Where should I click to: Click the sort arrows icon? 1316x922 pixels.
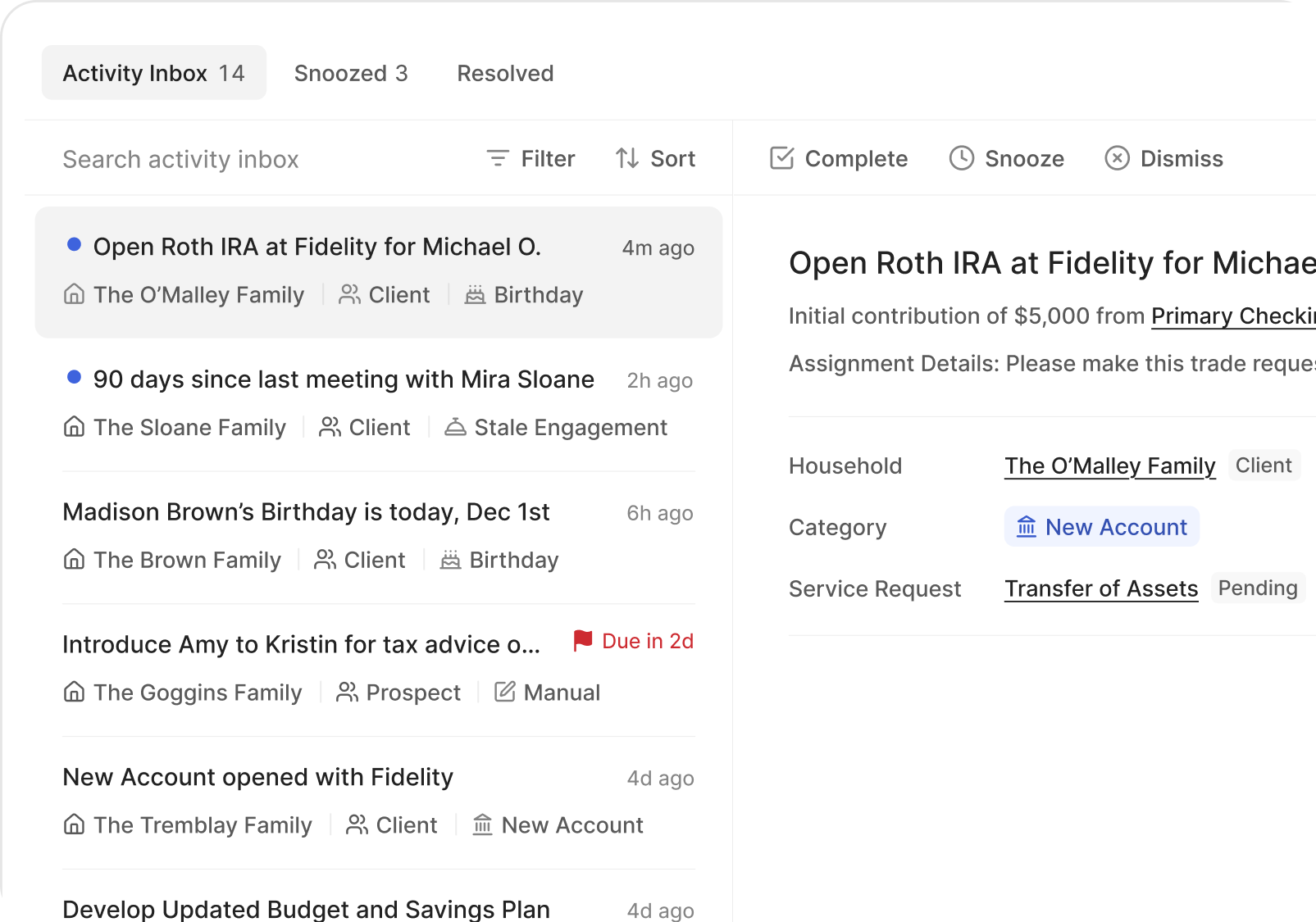[627, 158]
